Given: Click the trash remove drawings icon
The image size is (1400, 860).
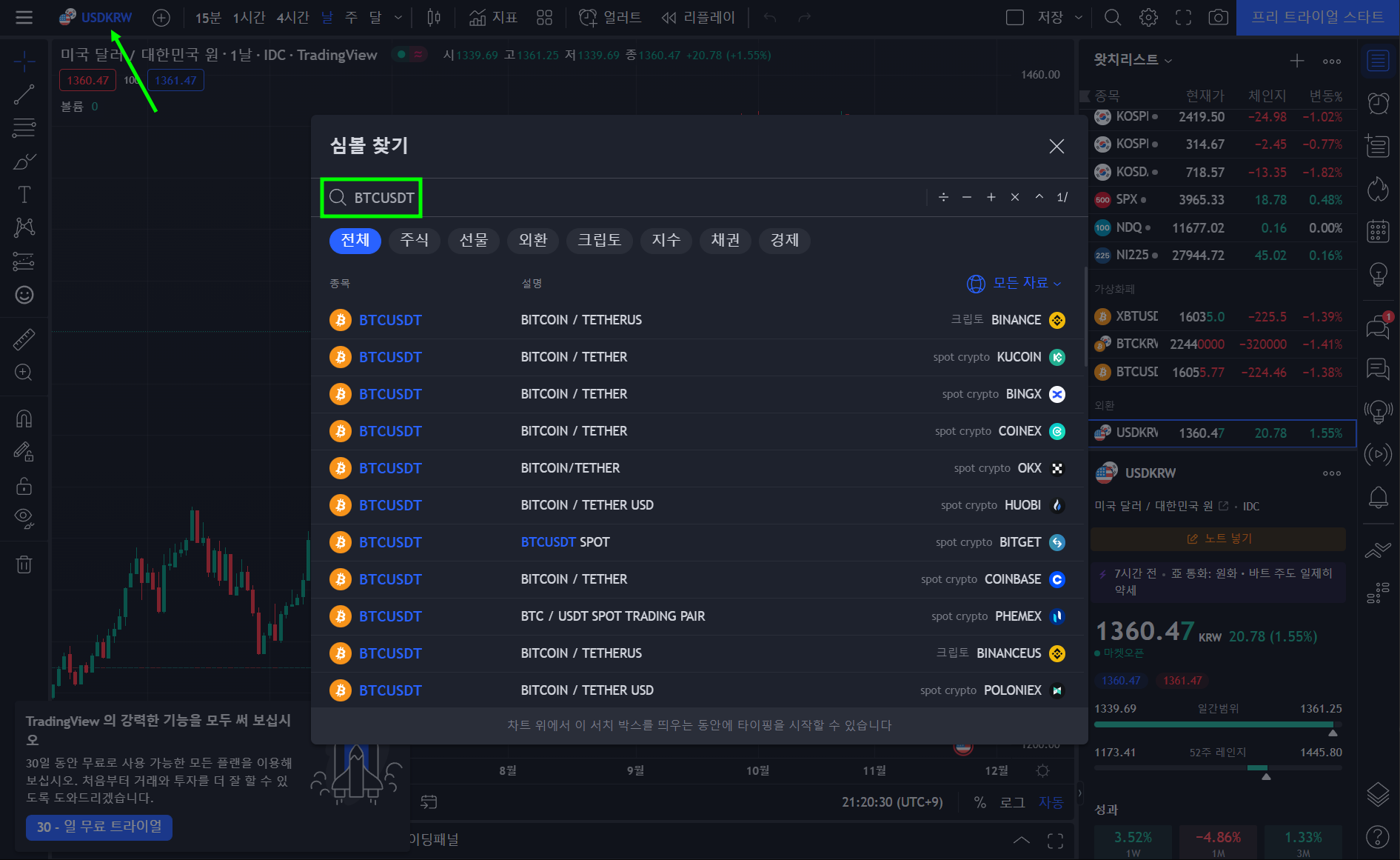Looking at the screenshot, I should coord(24,564).
